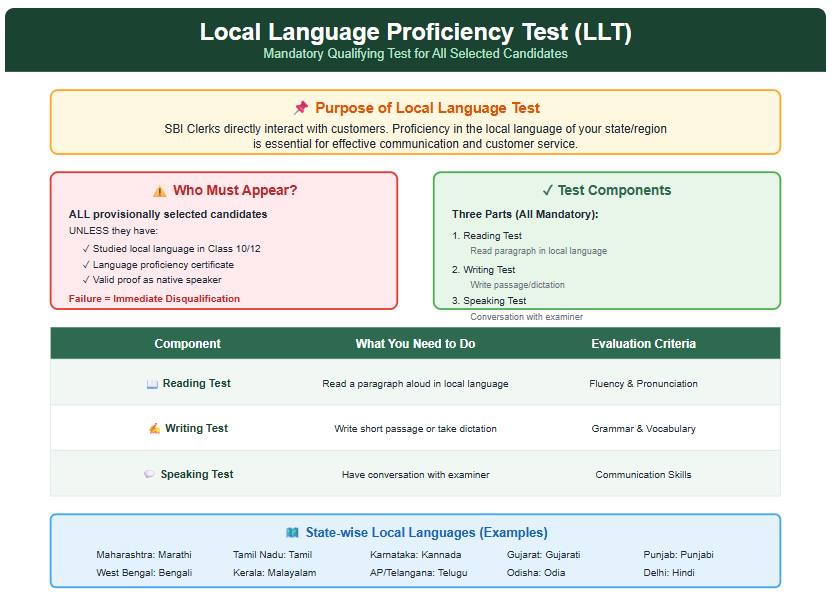Click the book icon beside Reading Test
834x614 pixels.
coord(152,384)
